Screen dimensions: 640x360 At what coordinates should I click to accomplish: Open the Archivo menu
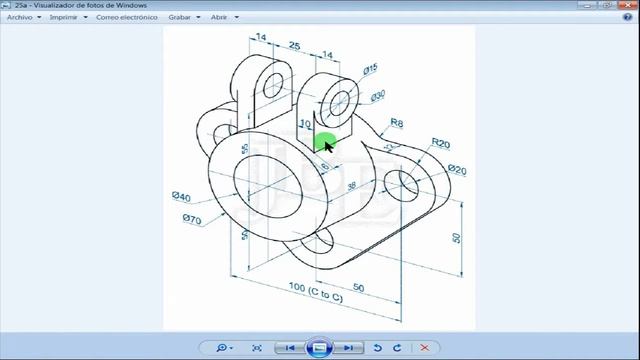(20, 17)
